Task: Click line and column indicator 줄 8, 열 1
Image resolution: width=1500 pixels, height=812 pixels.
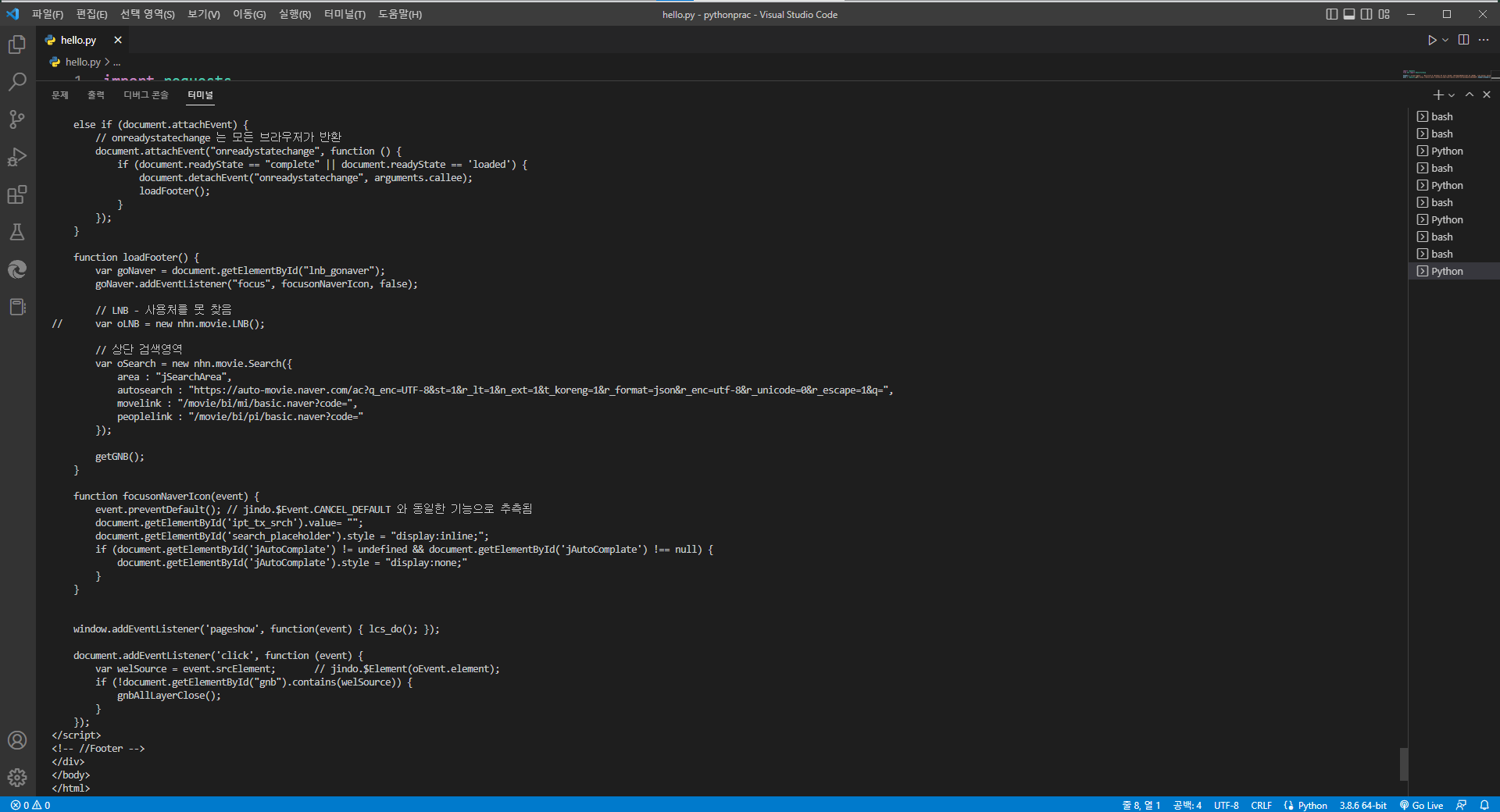Action: (x=1141, y=805)
